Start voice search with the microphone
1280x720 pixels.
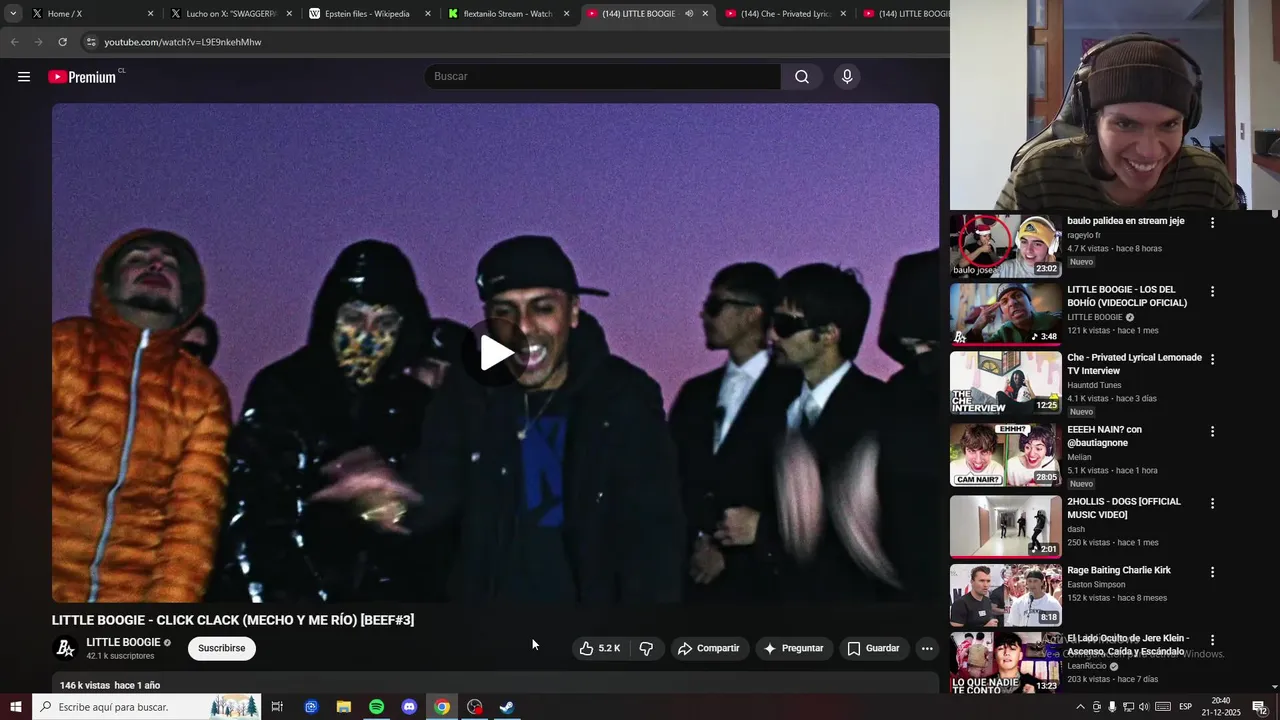click(847, 77)
